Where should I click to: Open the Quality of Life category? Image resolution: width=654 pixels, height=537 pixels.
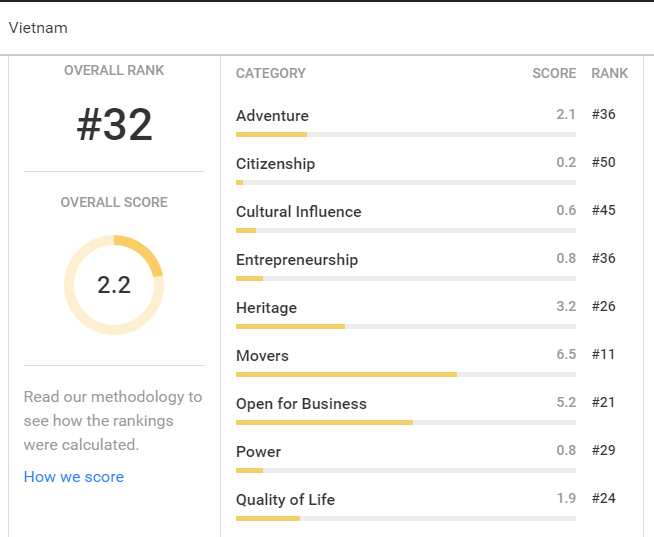tap(285, 500)
